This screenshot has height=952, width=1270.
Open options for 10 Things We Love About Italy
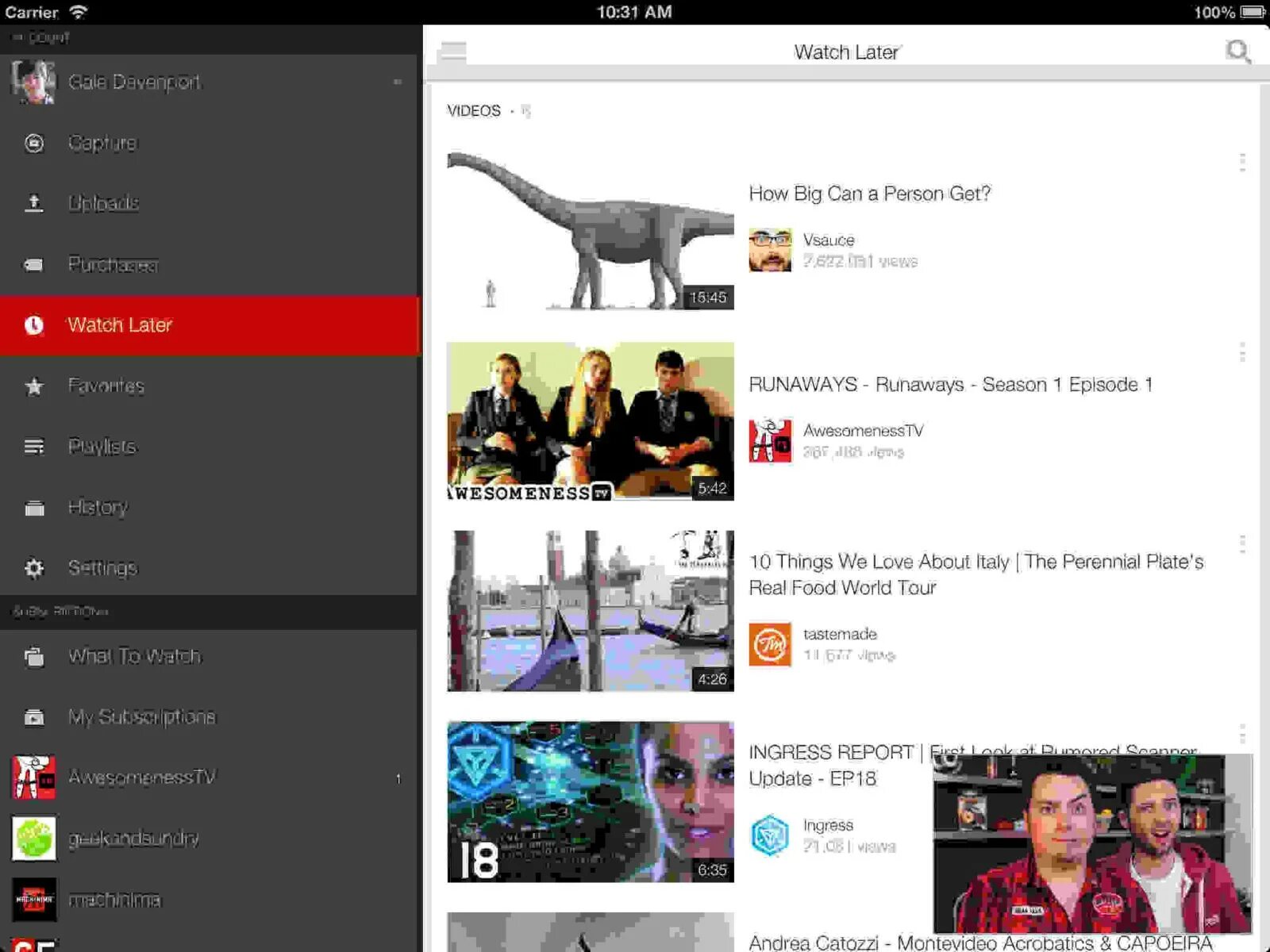pos(1242,544)
